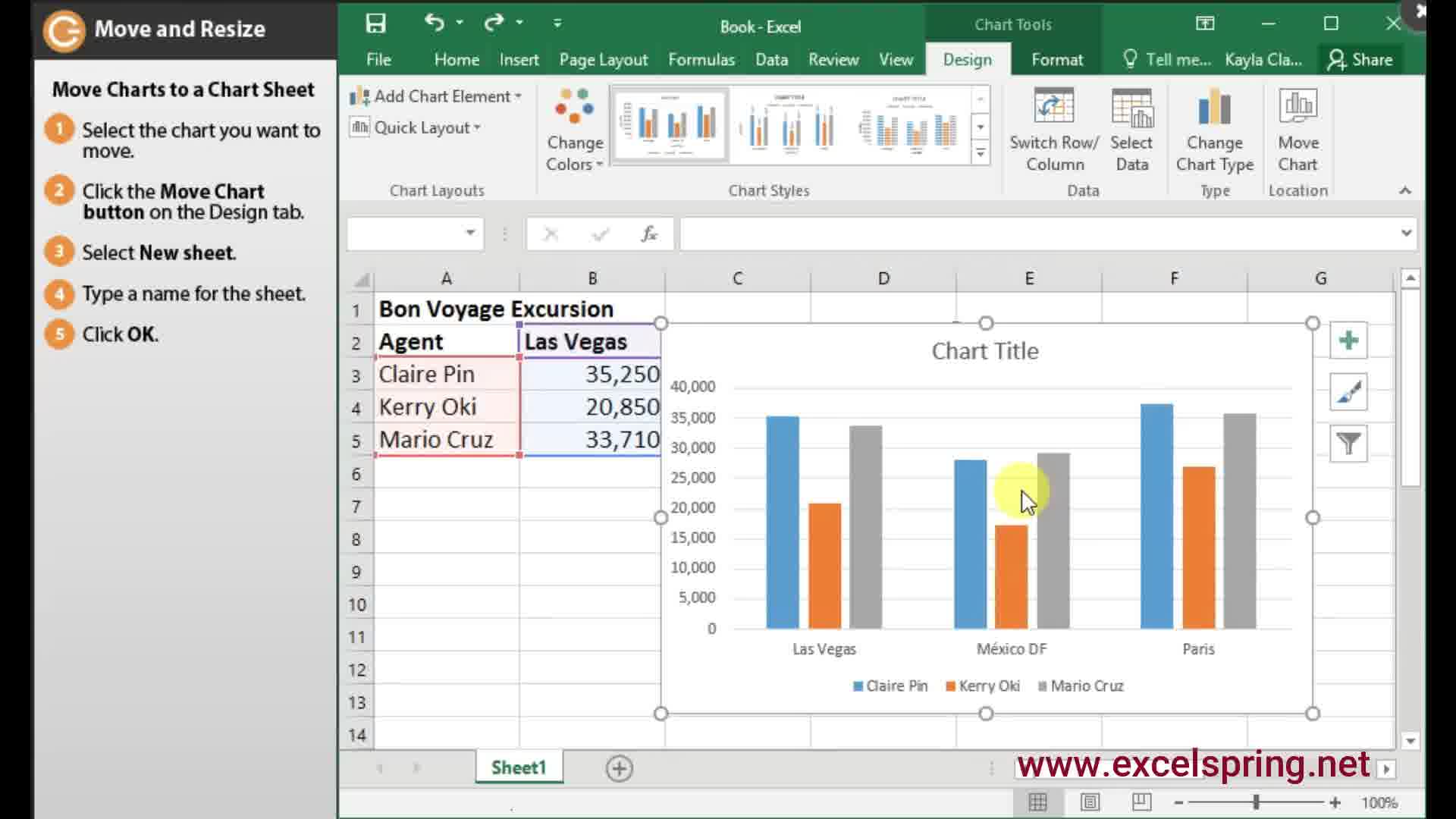Open Chart Filters funnel button
Image resolution: width=1456 pixels, height=819 pixels.
[x=1348, y=444]
